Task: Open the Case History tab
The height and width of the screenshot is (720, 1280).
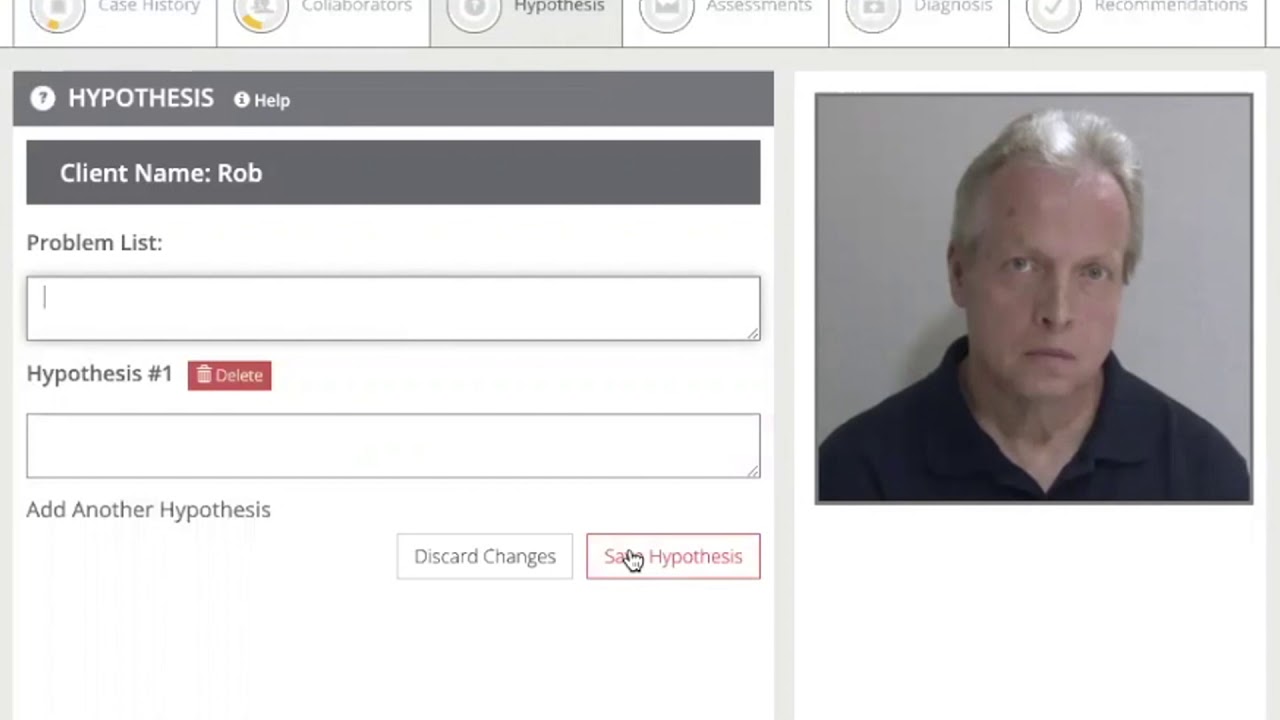Action: [x=115, y=22]
